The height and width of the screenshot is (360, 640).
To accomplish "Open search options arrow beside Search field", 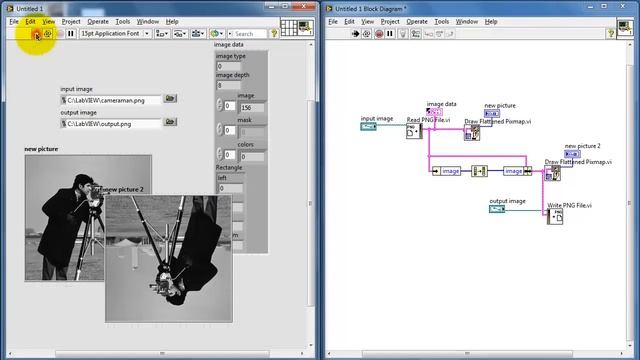I will pyautogui.click(x=230, y=34).
